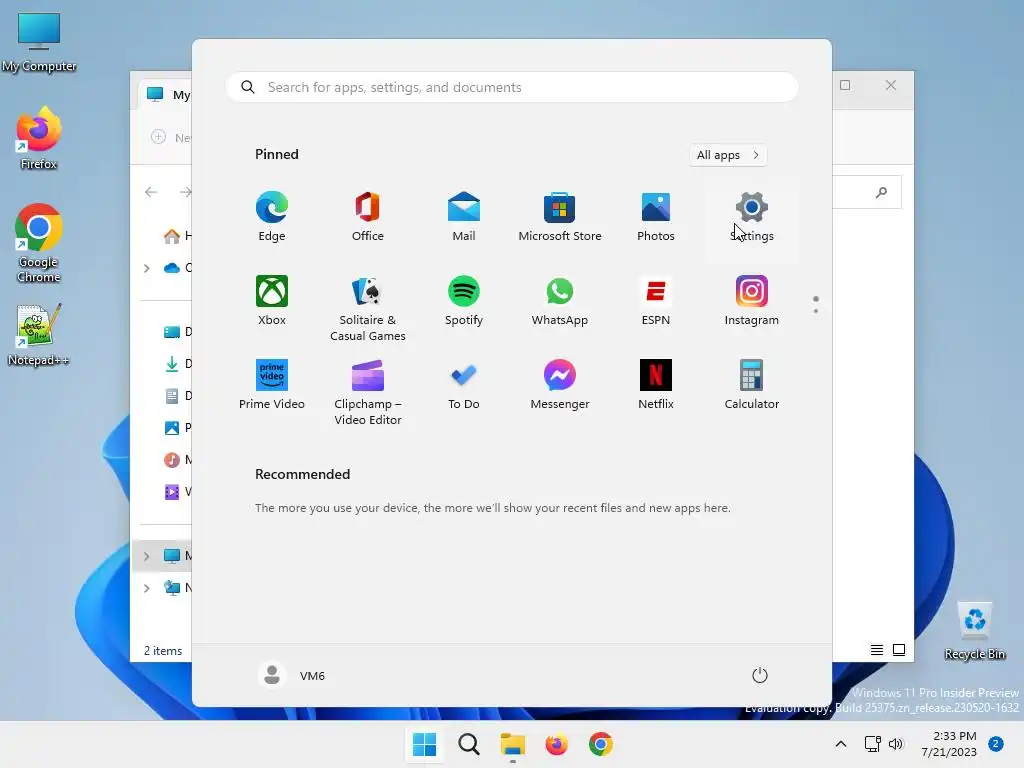
Task: Select the Firefox desktop shortcut
Action: (39, 138)
